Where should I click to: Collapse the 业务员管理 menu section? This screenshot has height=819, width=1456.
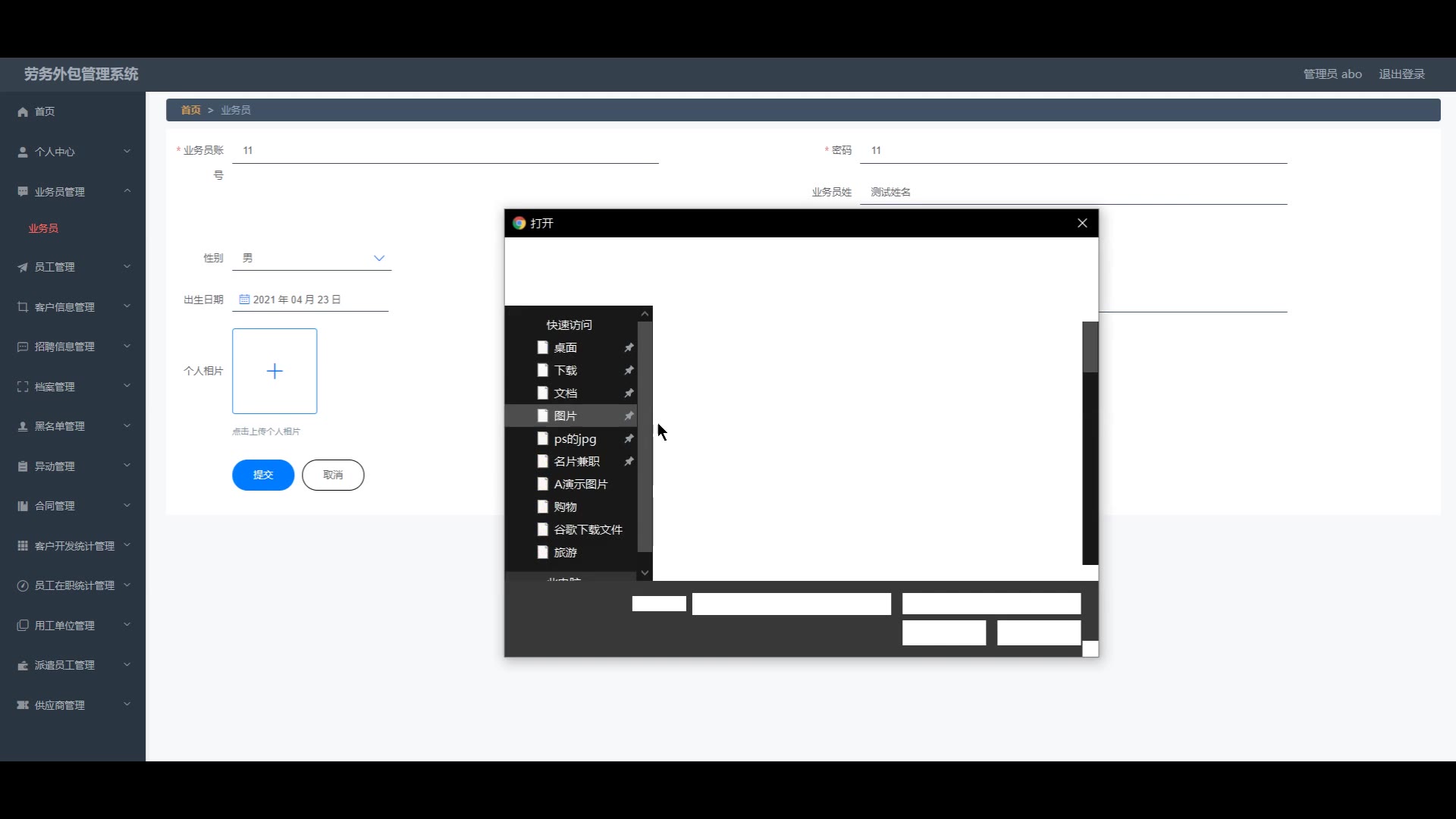[x=127, y=191]
